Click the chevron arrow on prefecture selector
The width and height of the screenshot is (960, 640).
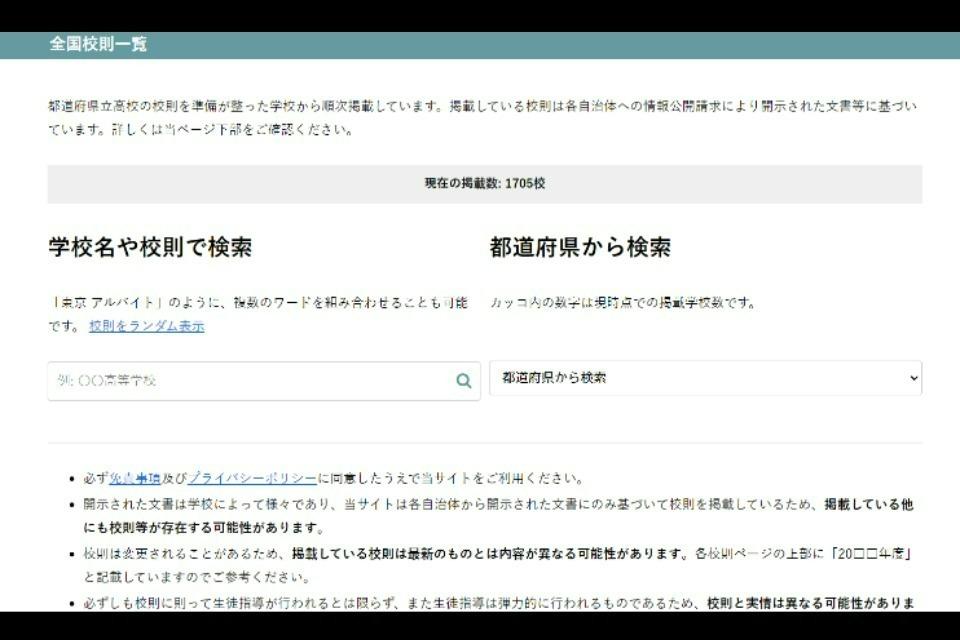click(912, 378)
